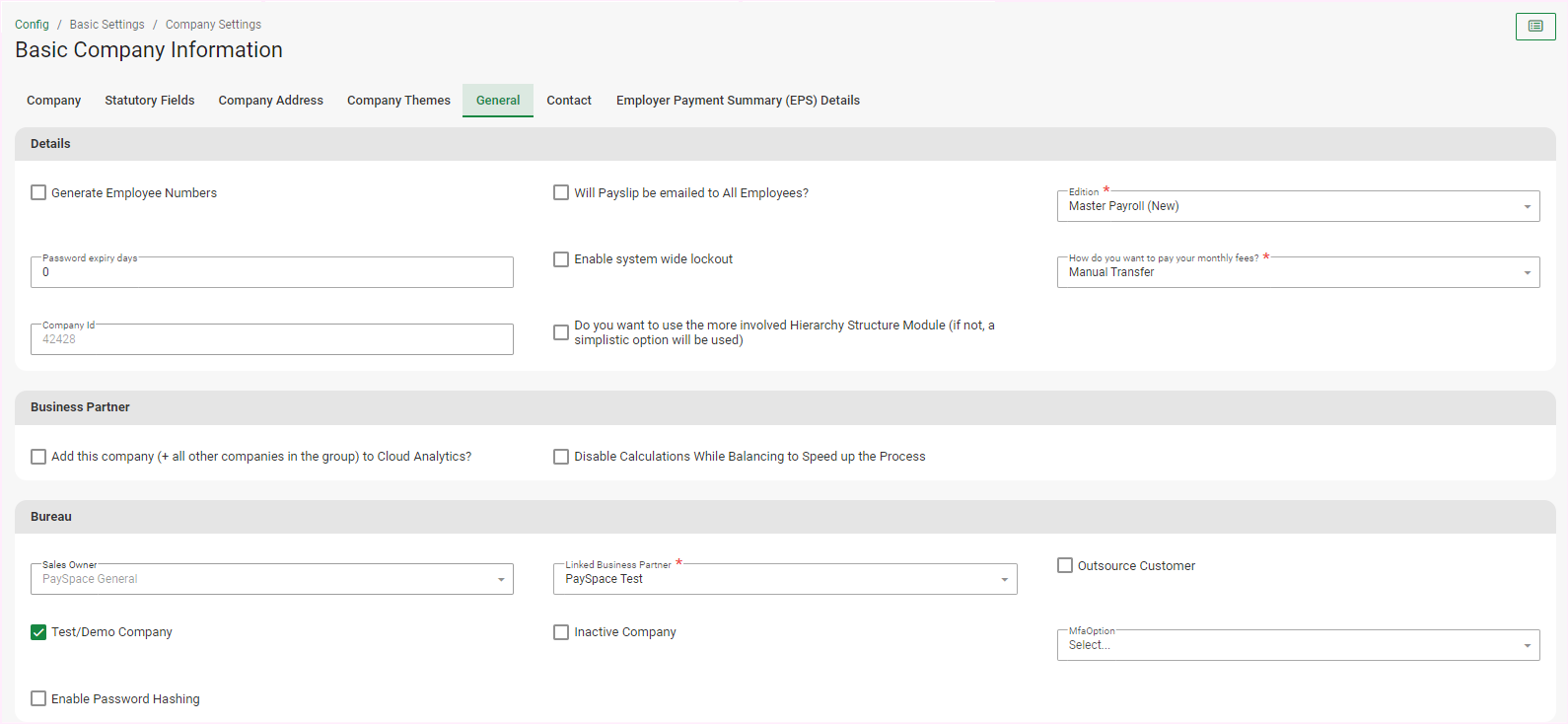Enable Password Hashing checkbox
This screenshot has height=724, width=1568.
(x=38, y=699)
